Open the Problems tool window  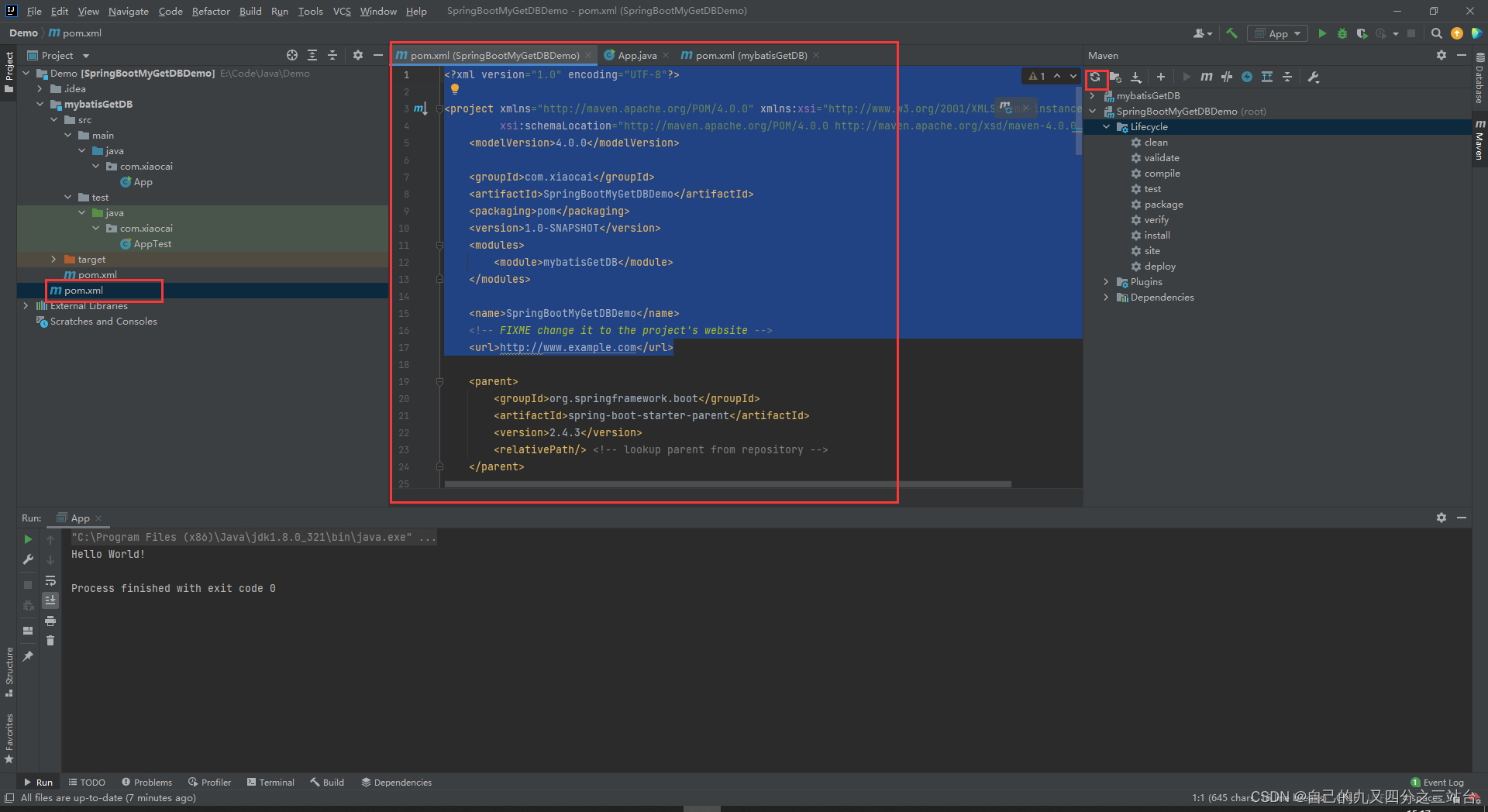point(146,783)
